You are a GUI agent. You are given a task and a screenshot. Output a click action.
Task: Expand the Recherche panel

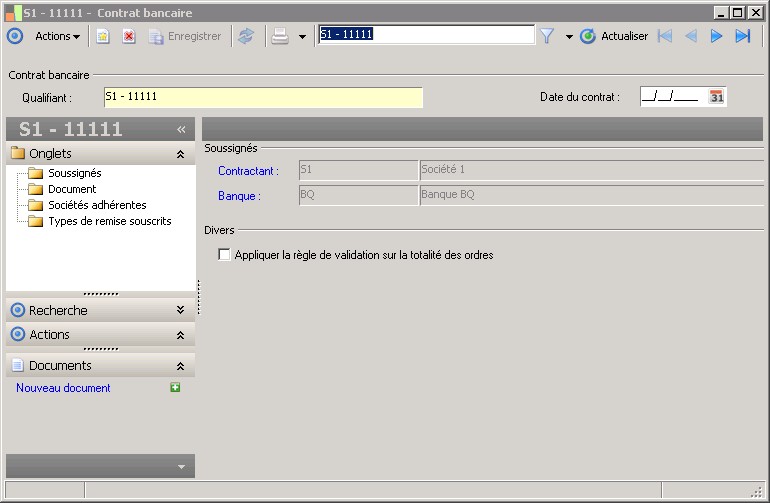180,310
